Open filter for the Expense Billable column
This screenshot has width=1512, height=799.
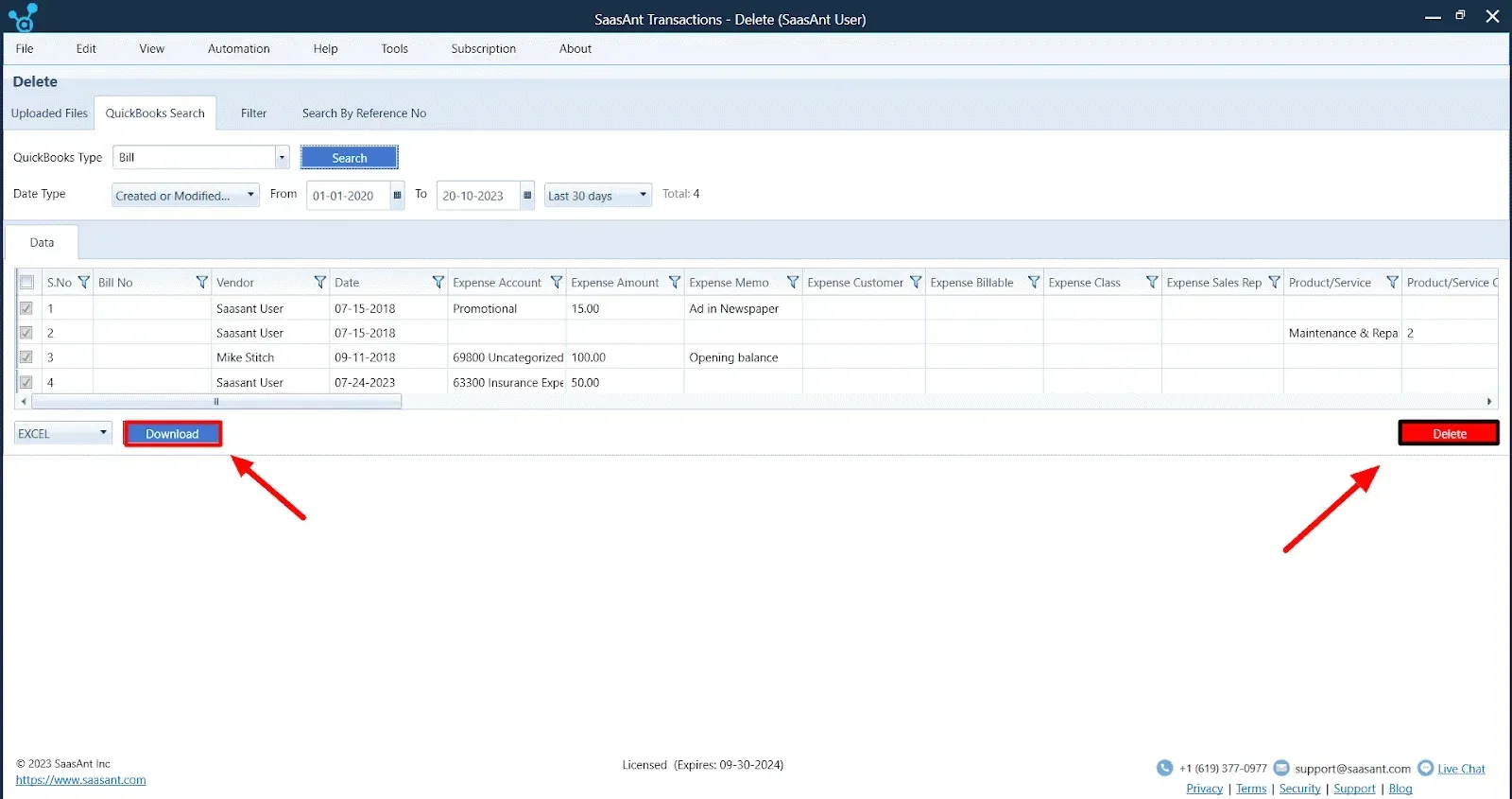(x=1033, y=282)
